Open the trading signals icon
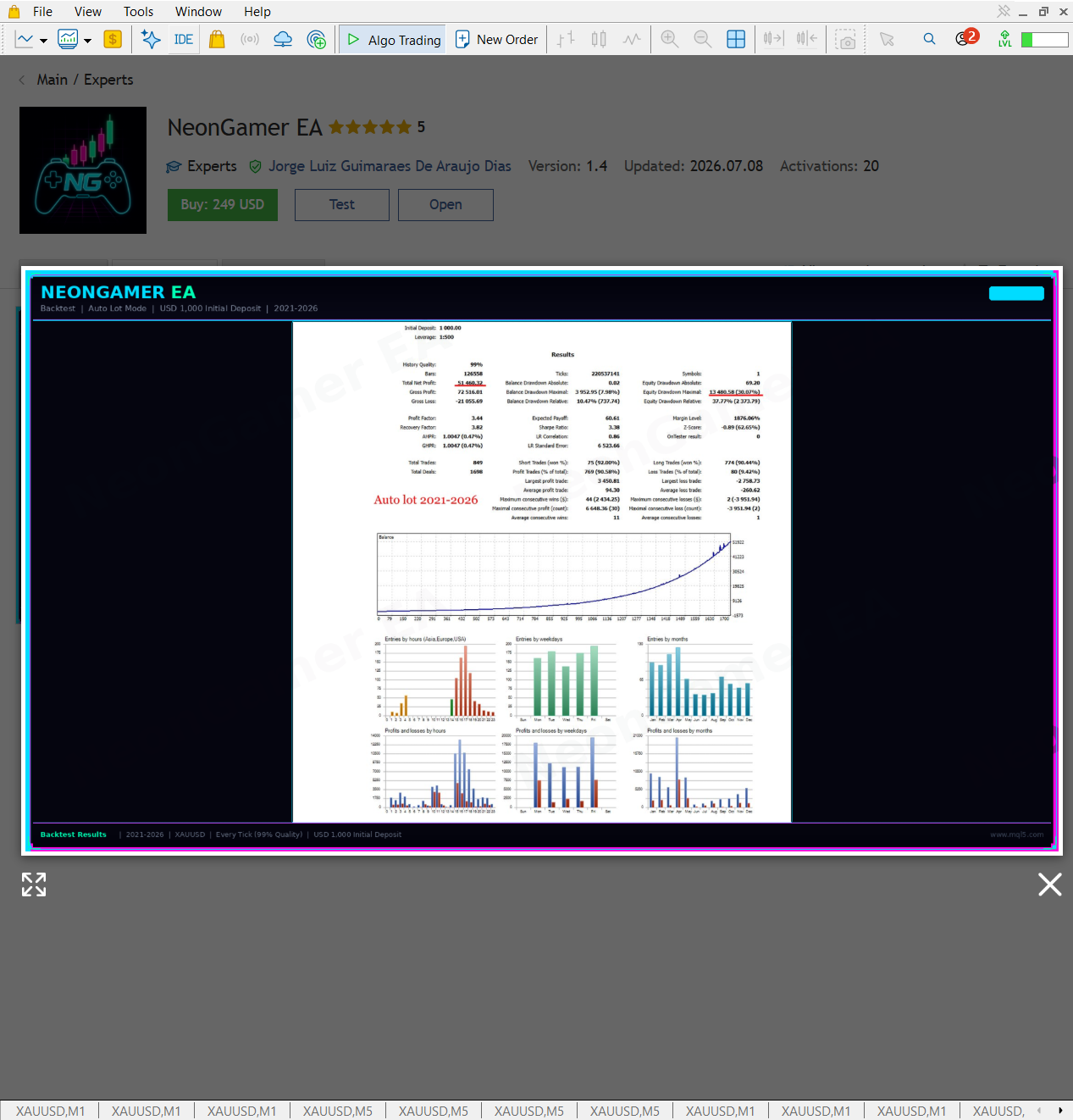The height and width of the screenshot is (1120, 1073). click(250, 39)
